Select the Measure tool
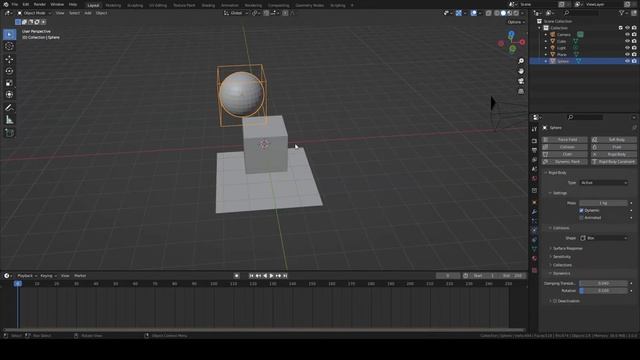 [9, 120]
